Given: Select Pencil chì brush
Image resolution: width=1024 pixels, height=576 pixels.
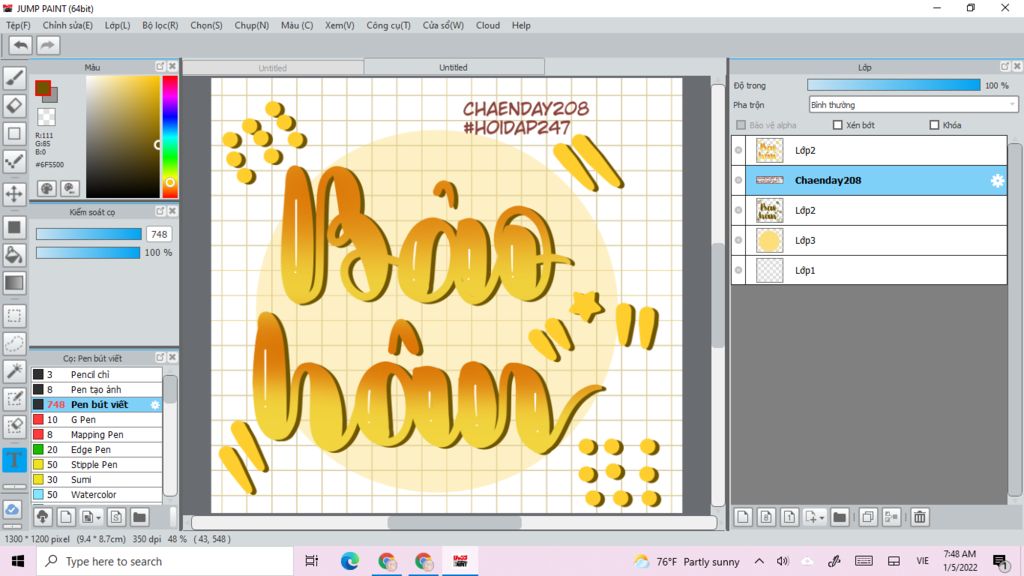Looking at the screenshot, I should pyautogui.click(x=97, y=375).
